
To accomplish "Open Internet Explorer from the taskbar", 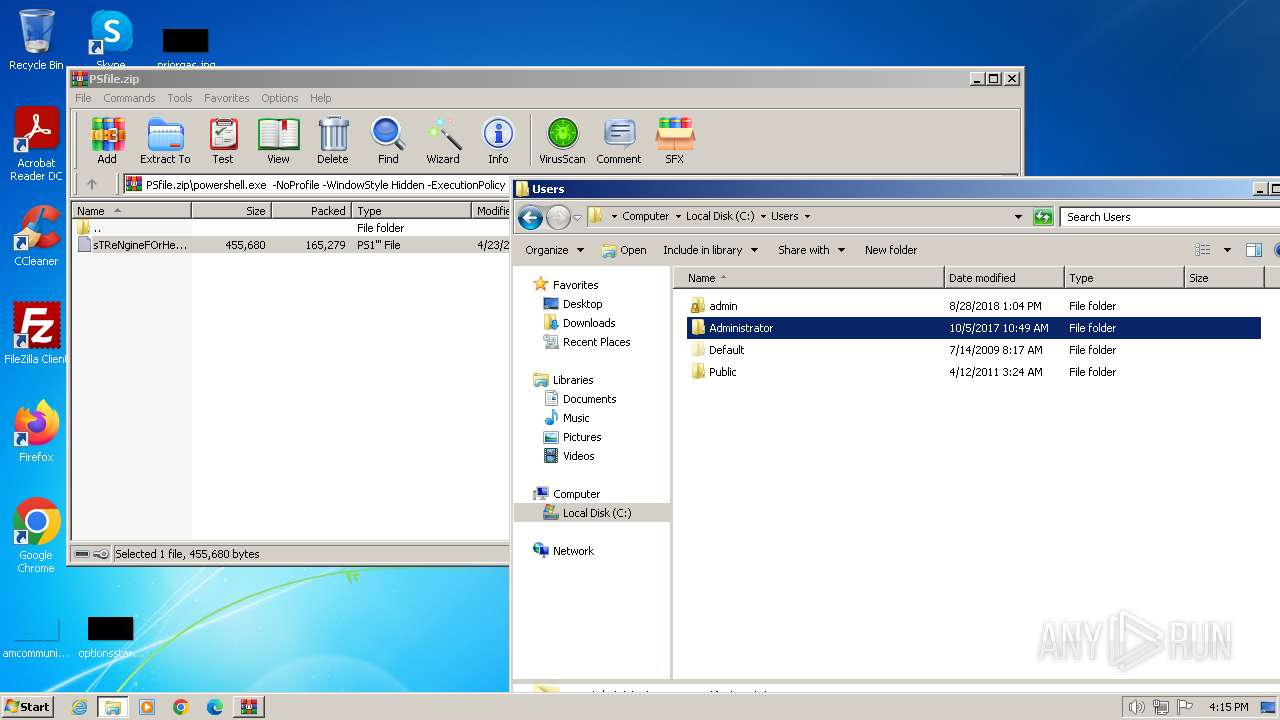I will point(79,707).
